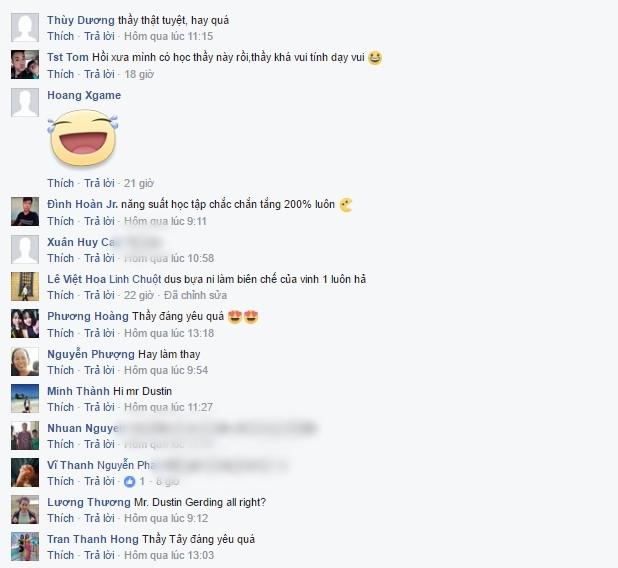
Task: Click the like reaction icon on Vĩ Thanh's comment
Action: [x=130, y=481]
